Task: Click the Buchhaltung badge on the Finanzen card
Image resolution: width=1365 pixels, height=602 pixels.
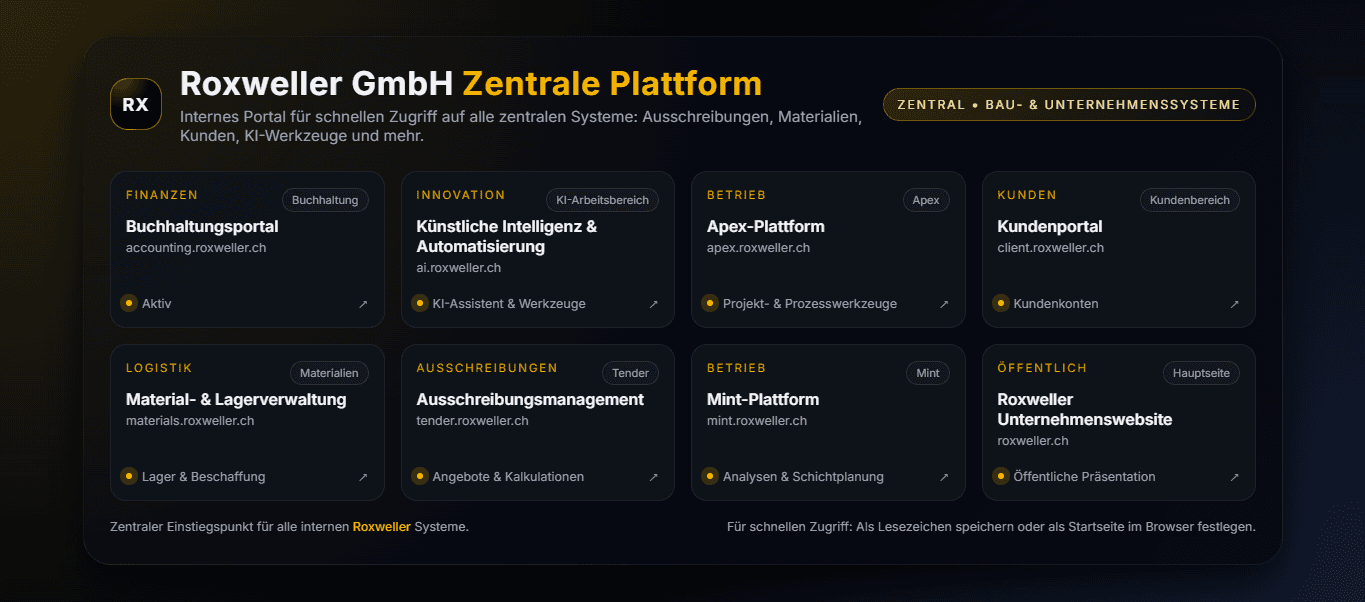Action: tap(325, 199)
